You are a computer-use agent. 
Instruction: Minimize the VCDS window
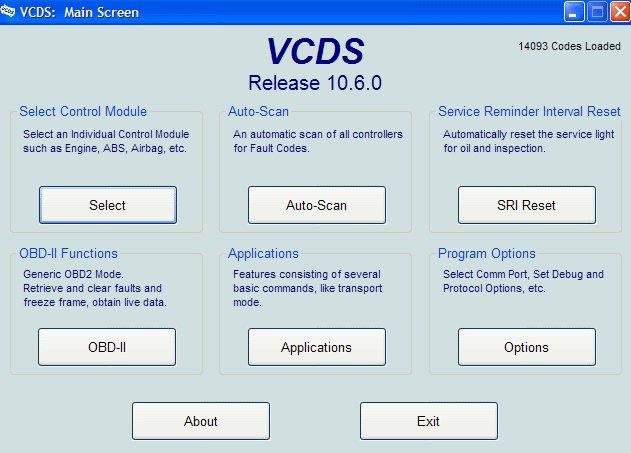[574, 12]
